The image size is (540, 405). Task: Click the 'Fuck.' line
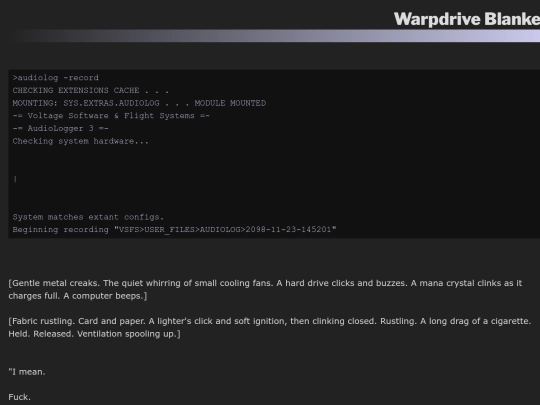click(20, 397)
